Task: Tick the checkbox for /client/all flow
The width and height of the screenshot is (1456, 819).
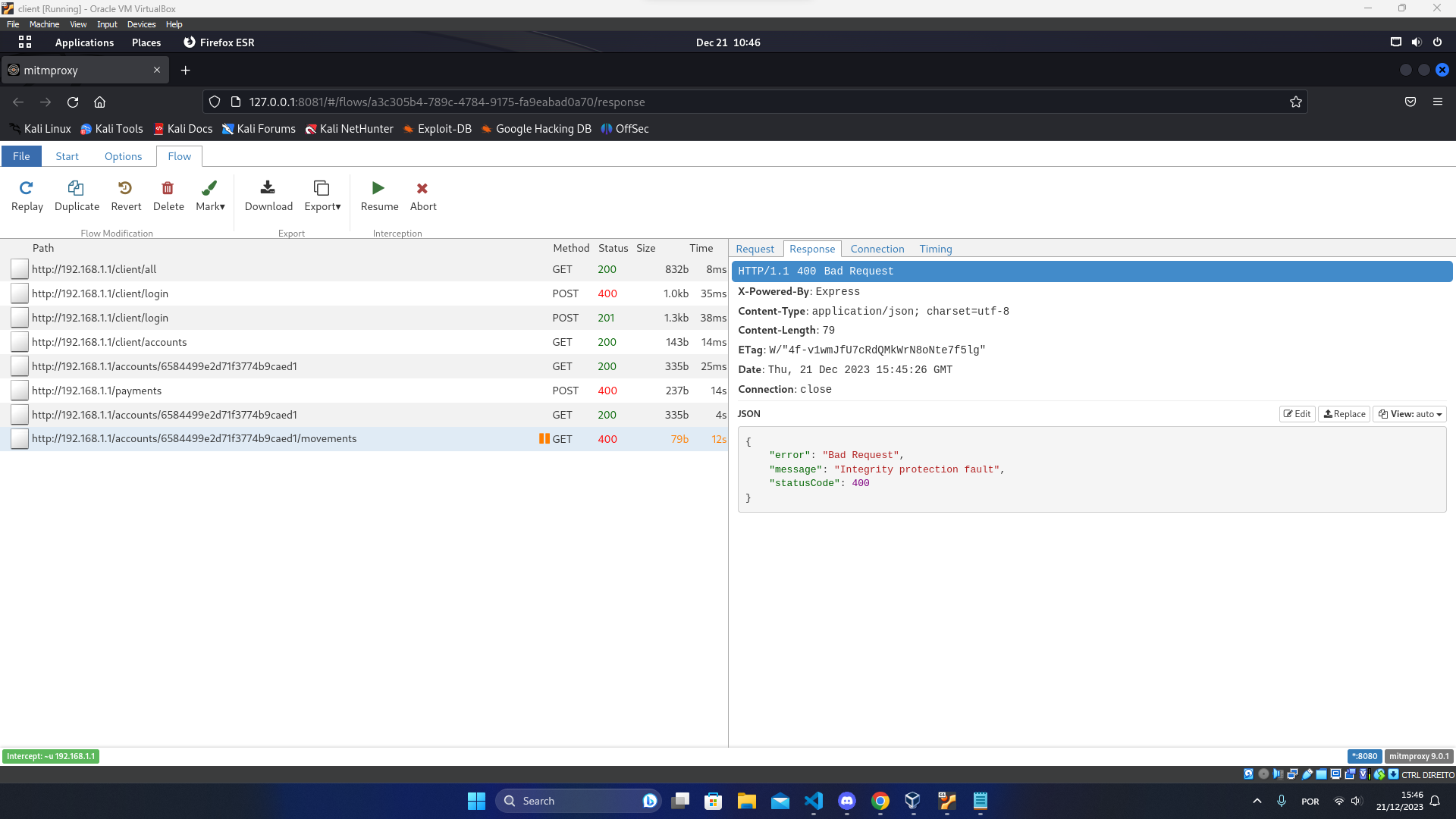Action: (x=20, y=269)
